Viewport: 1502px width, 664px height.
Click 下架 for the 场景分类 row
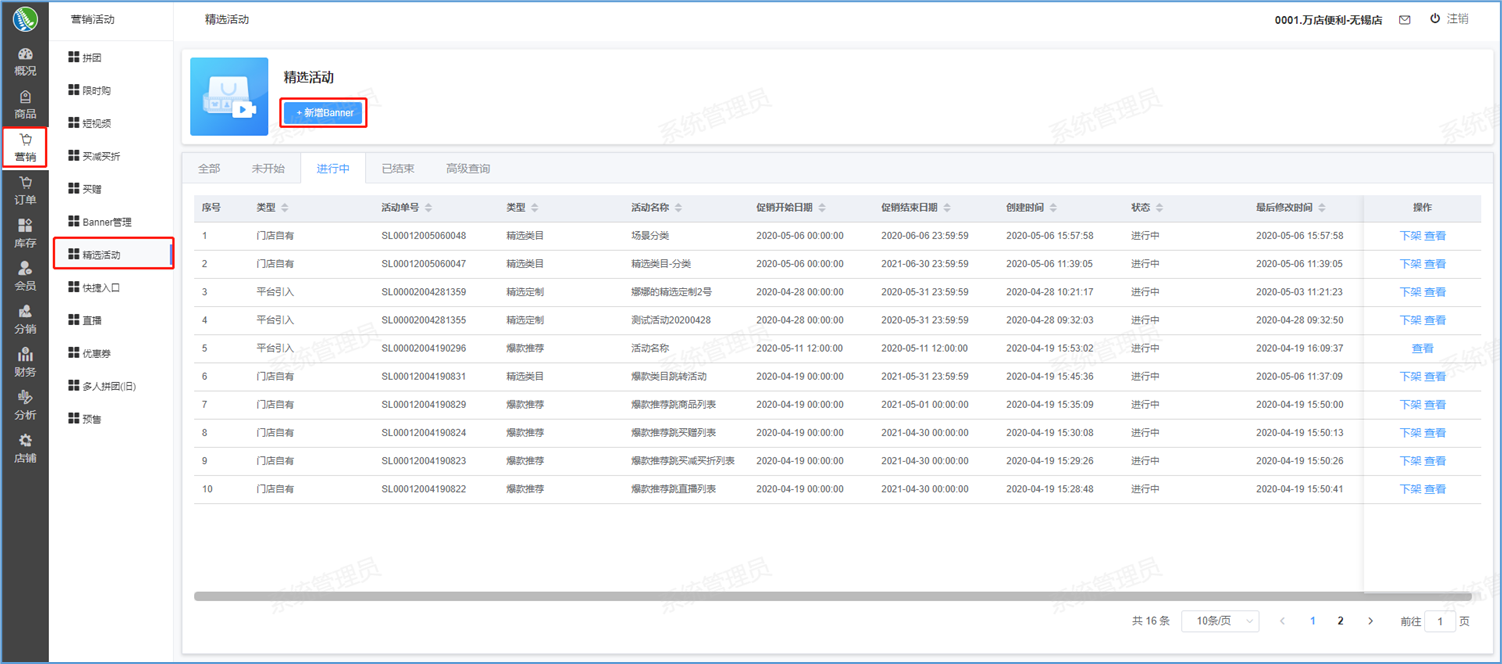tap(1410, 236)
